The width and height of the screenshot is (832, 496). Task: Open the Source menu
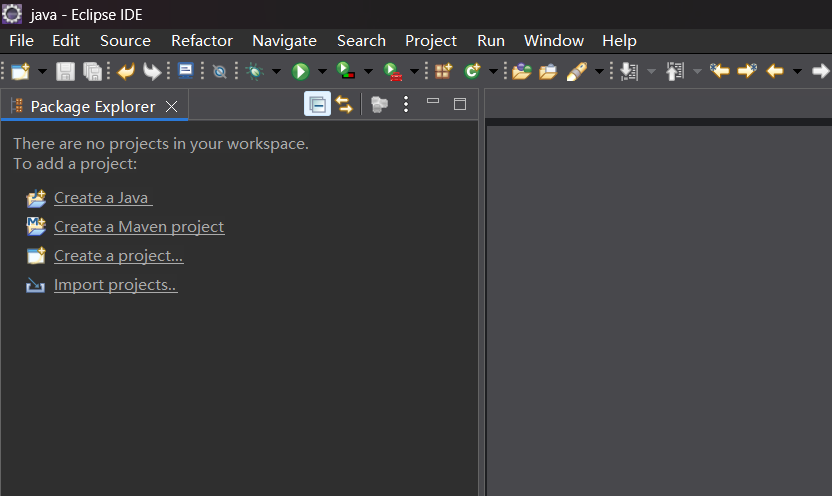point(125,41)
